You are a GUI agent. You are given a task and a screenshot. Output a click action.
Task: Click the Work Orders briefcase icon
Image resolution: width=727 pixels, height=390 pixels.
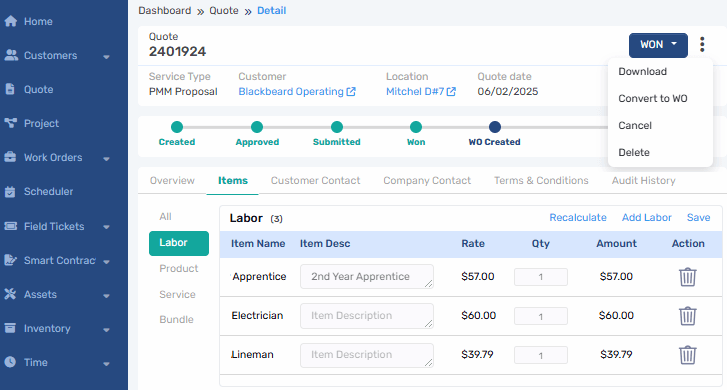pos(10,157)
